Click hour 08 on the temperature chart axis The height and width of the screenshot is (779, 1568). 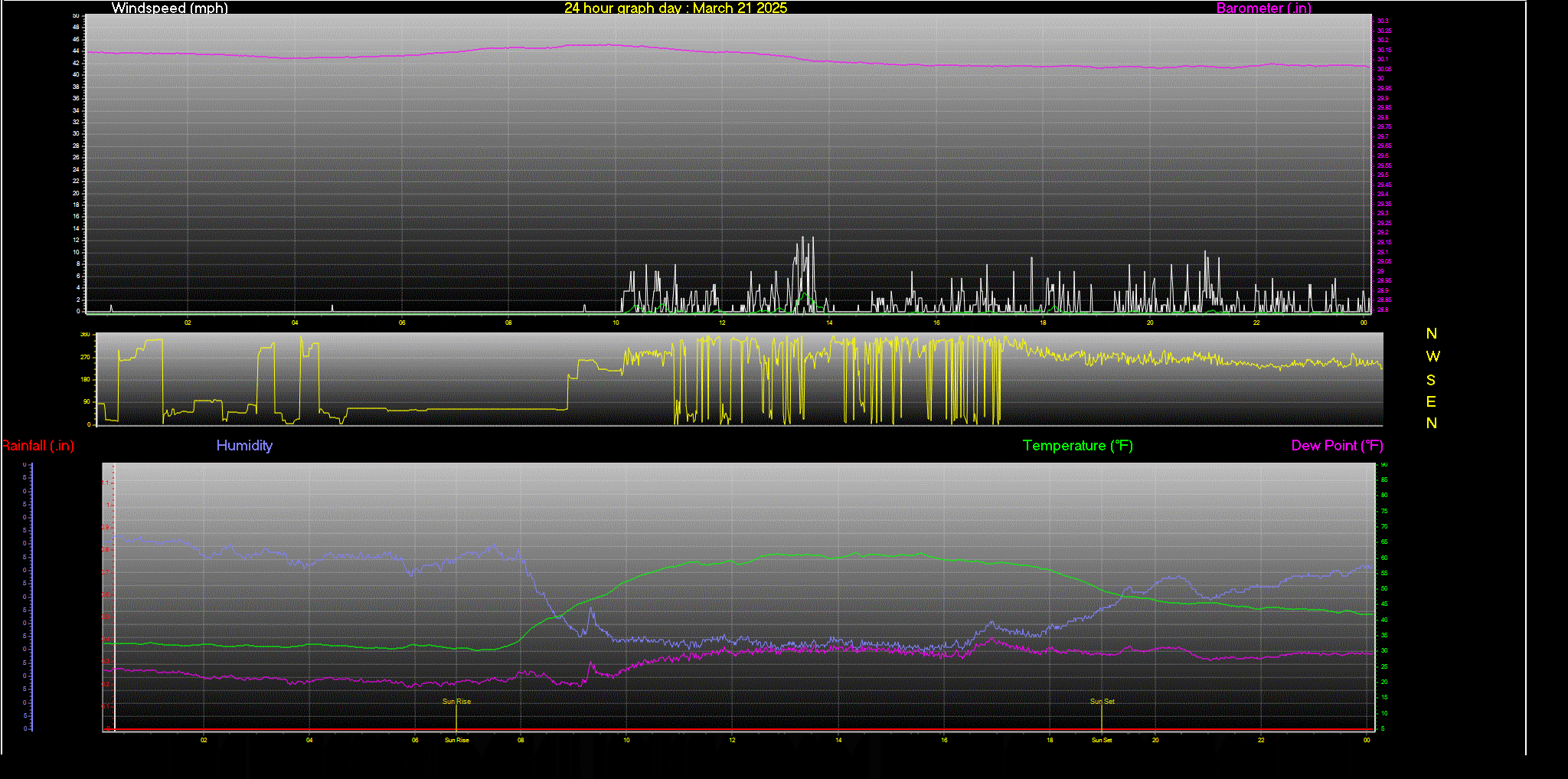pos(521,740)
